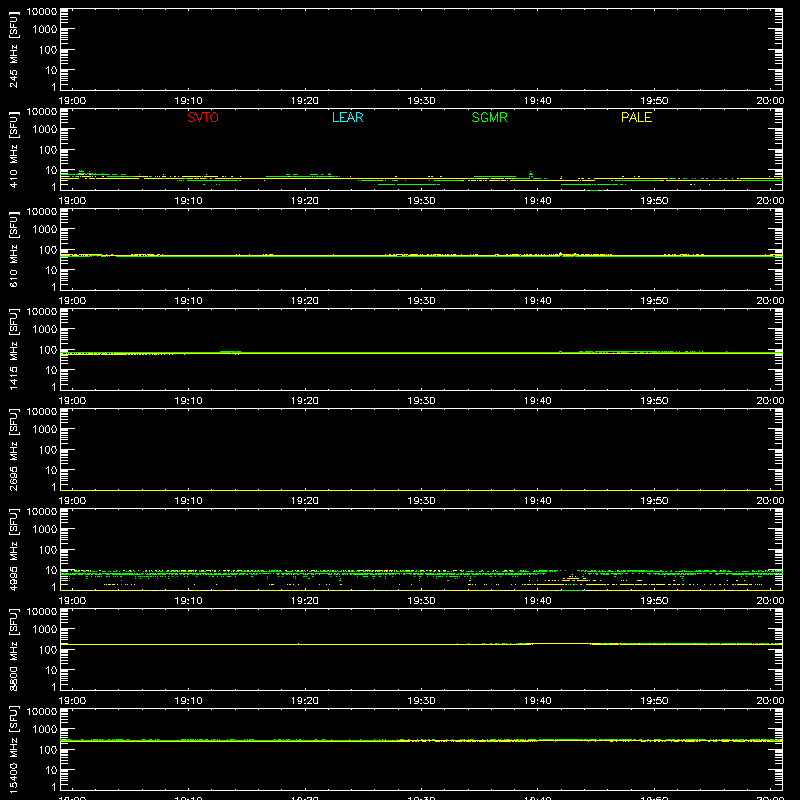Viewport: 800px width, 800px height.
Task: Select the 610 MHz [SFU] axis title
Action: coord(13,250)
